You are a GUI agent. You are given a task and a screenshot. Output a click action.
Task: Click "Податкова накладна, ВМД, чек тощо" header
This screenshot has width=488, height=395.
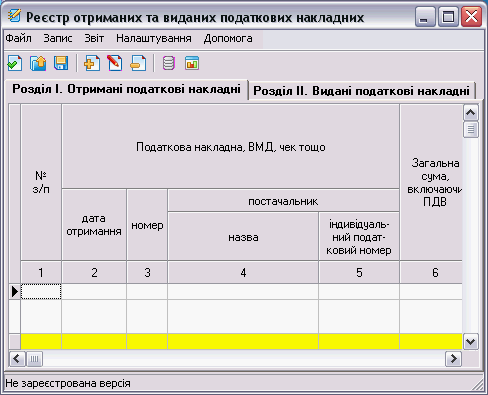(231, 146)
